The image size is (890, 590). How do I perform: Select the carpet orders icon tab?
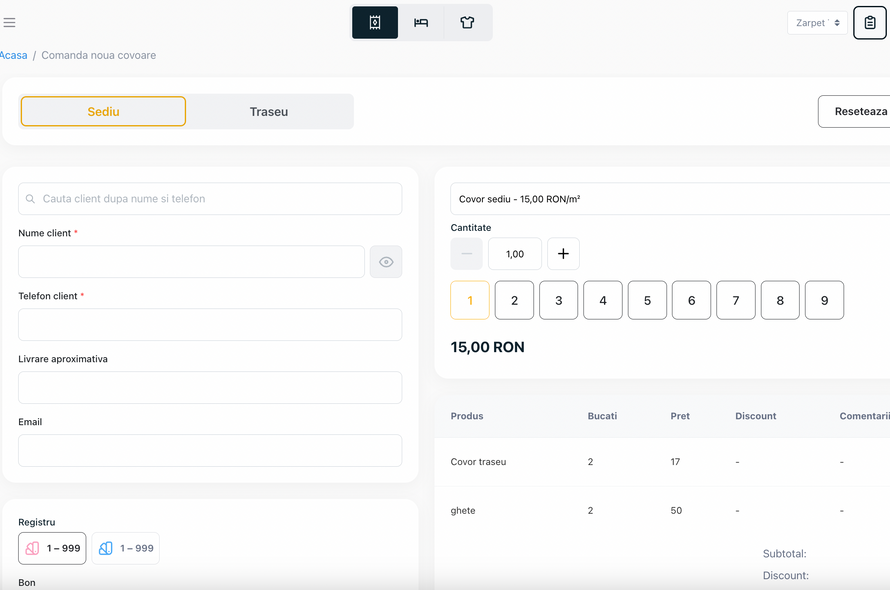pos(375,23)
